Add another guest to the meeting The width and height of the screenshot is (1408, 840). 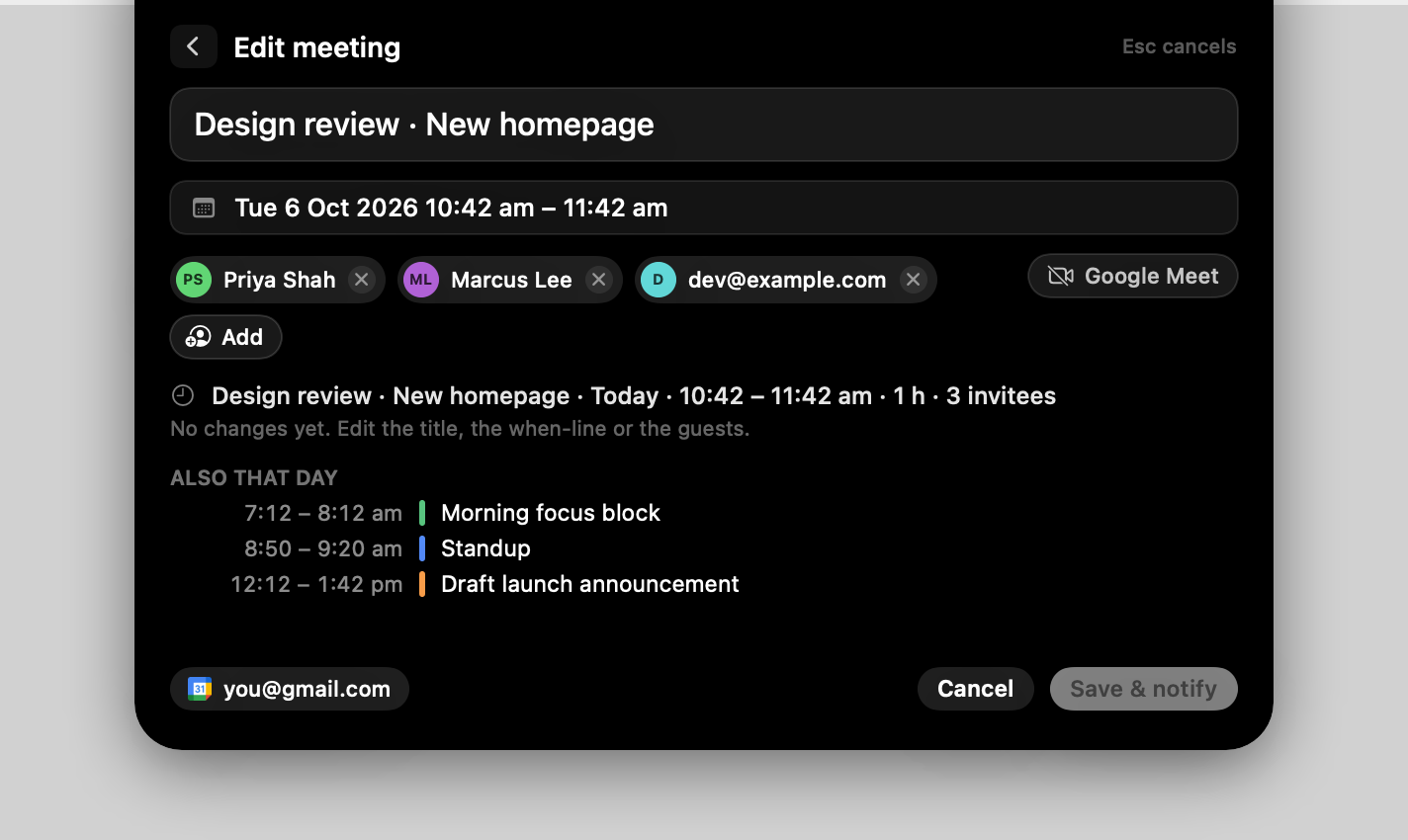[226, 337]
